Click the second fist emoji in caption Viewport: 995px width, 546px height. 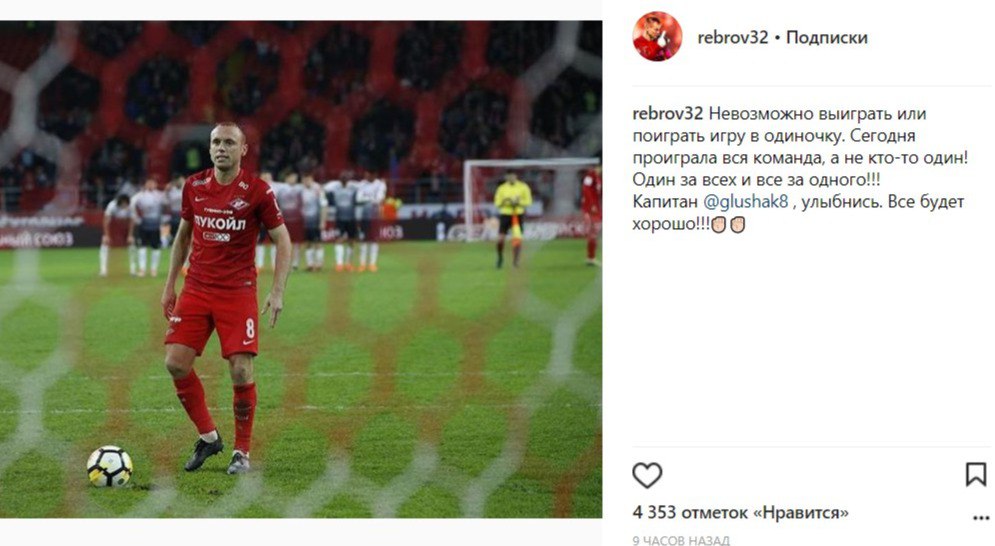coord(737,225)
